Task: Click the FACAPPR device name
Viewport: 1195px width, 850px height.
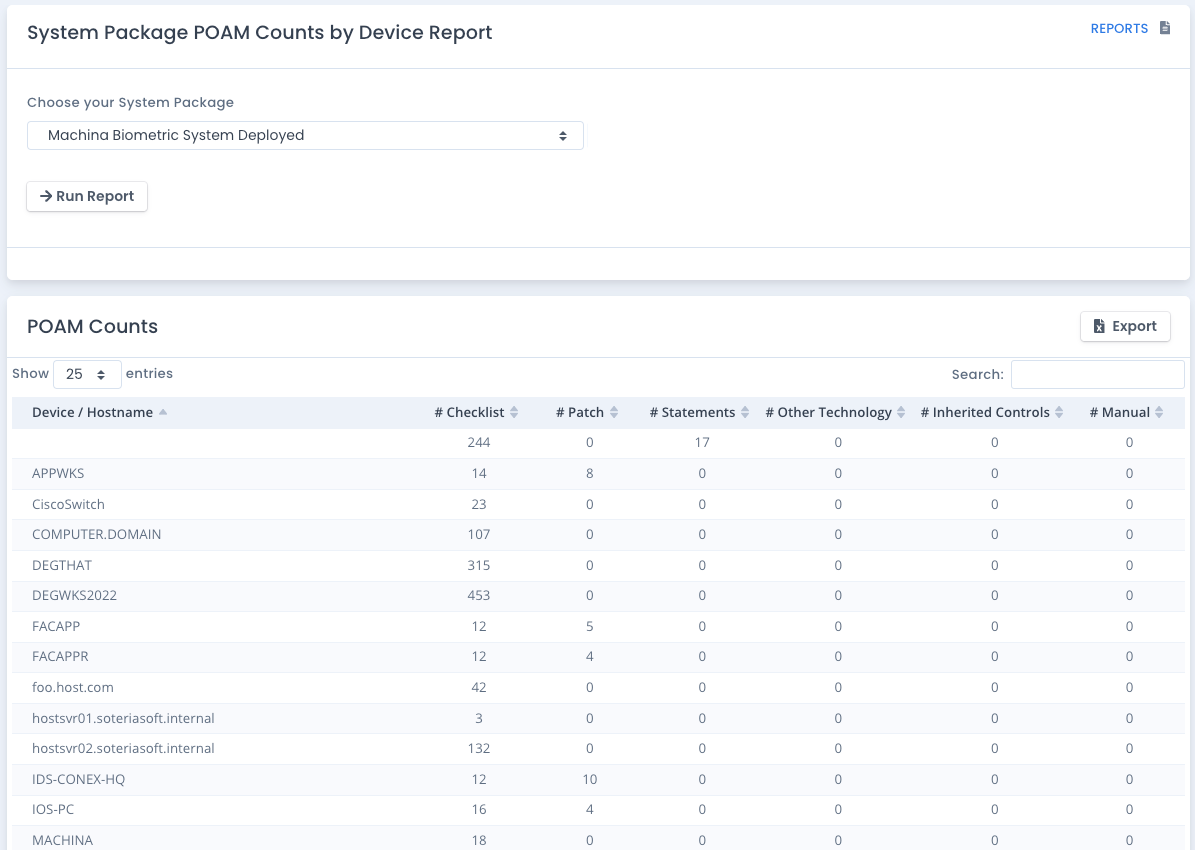Action: point(60,656)
